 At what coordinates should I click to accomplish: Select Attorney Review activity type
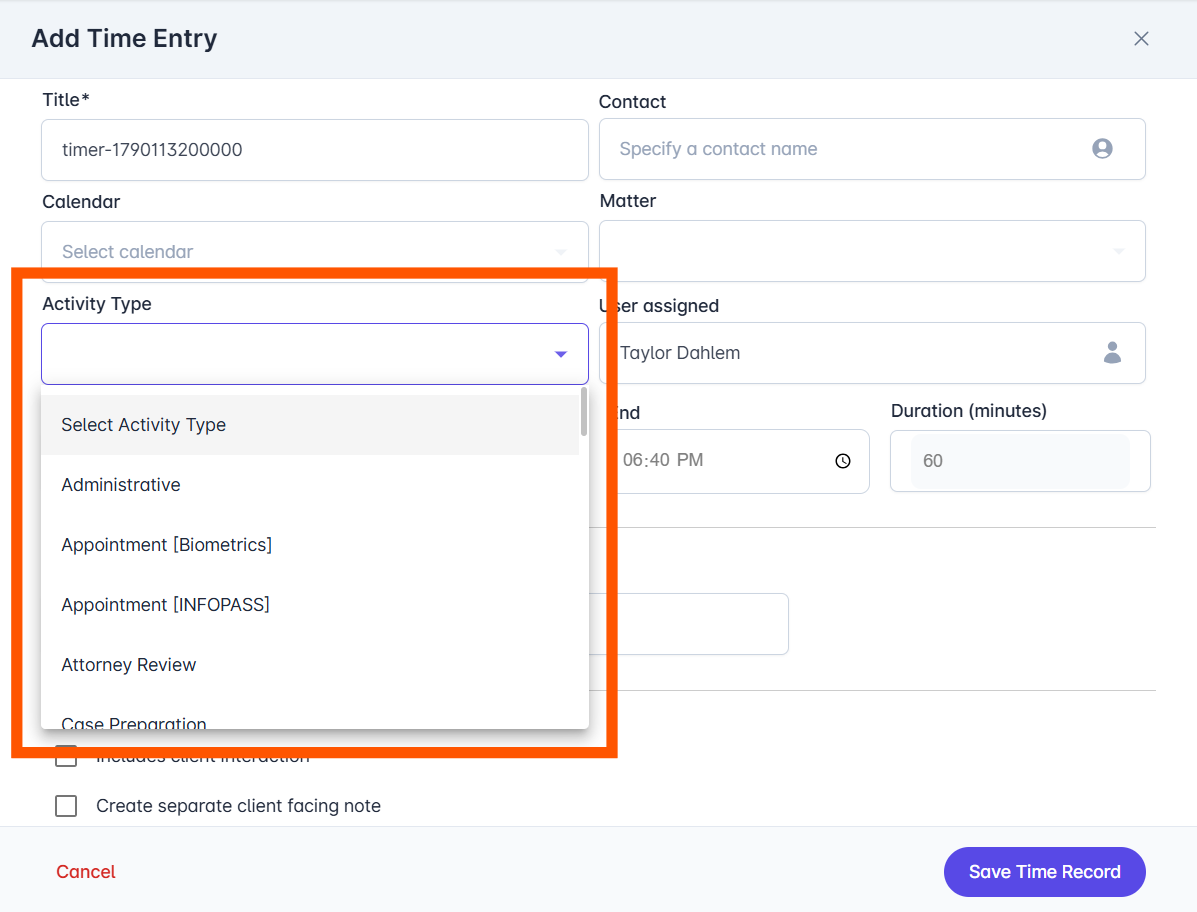(x=310, y=665)
